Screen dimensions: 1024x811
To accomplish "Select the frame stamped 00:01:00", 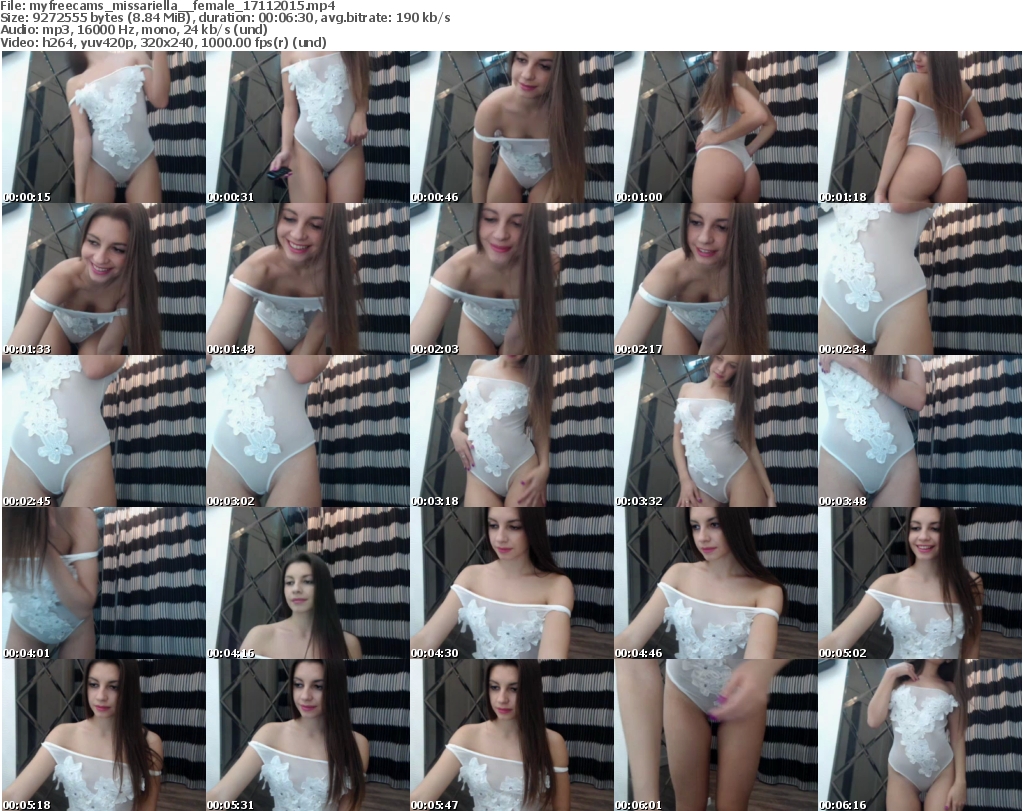I will [716, 127].
